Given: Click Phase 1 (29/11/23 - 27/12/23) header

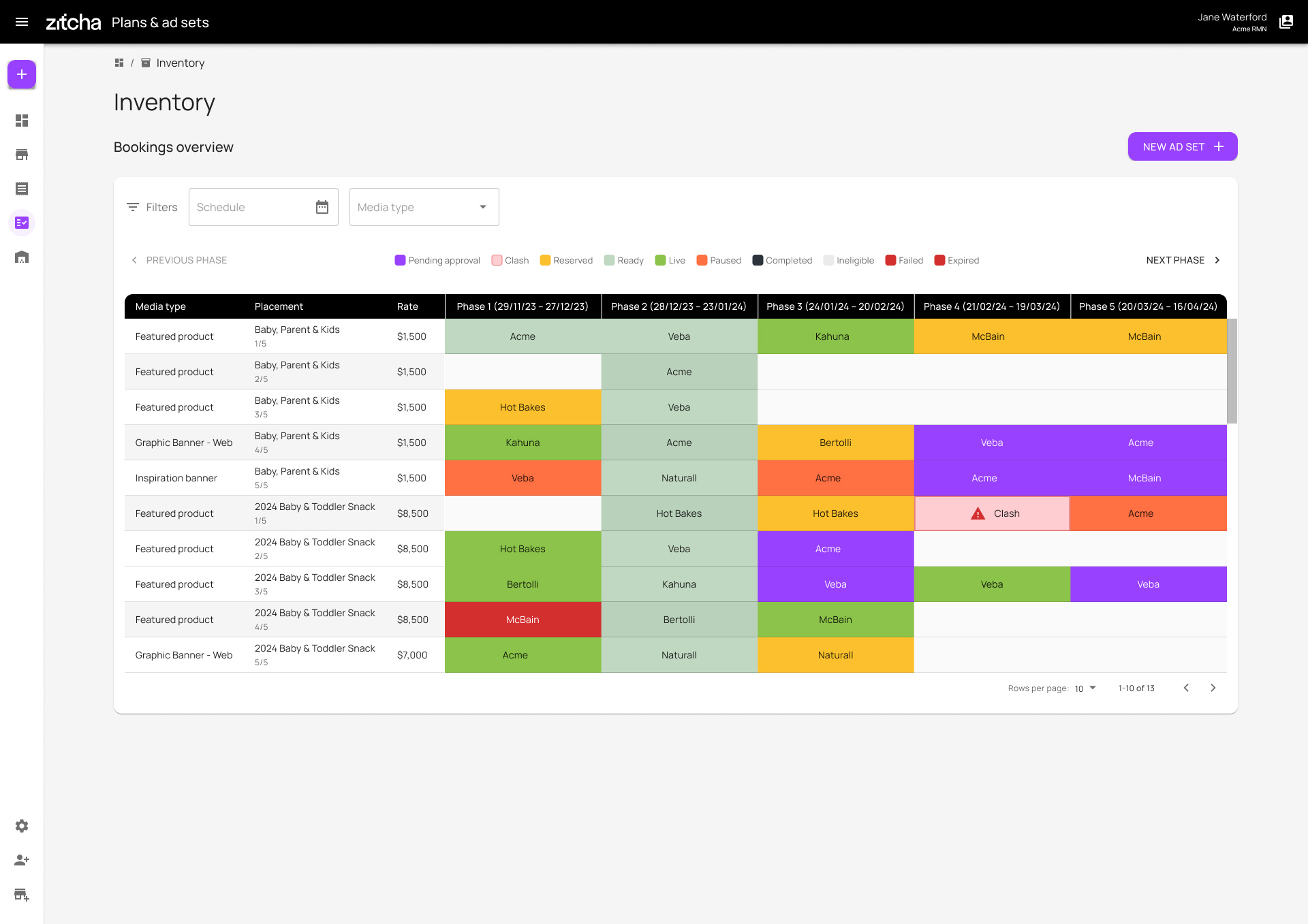Looking at the screenshot, I should click(523, 306).
